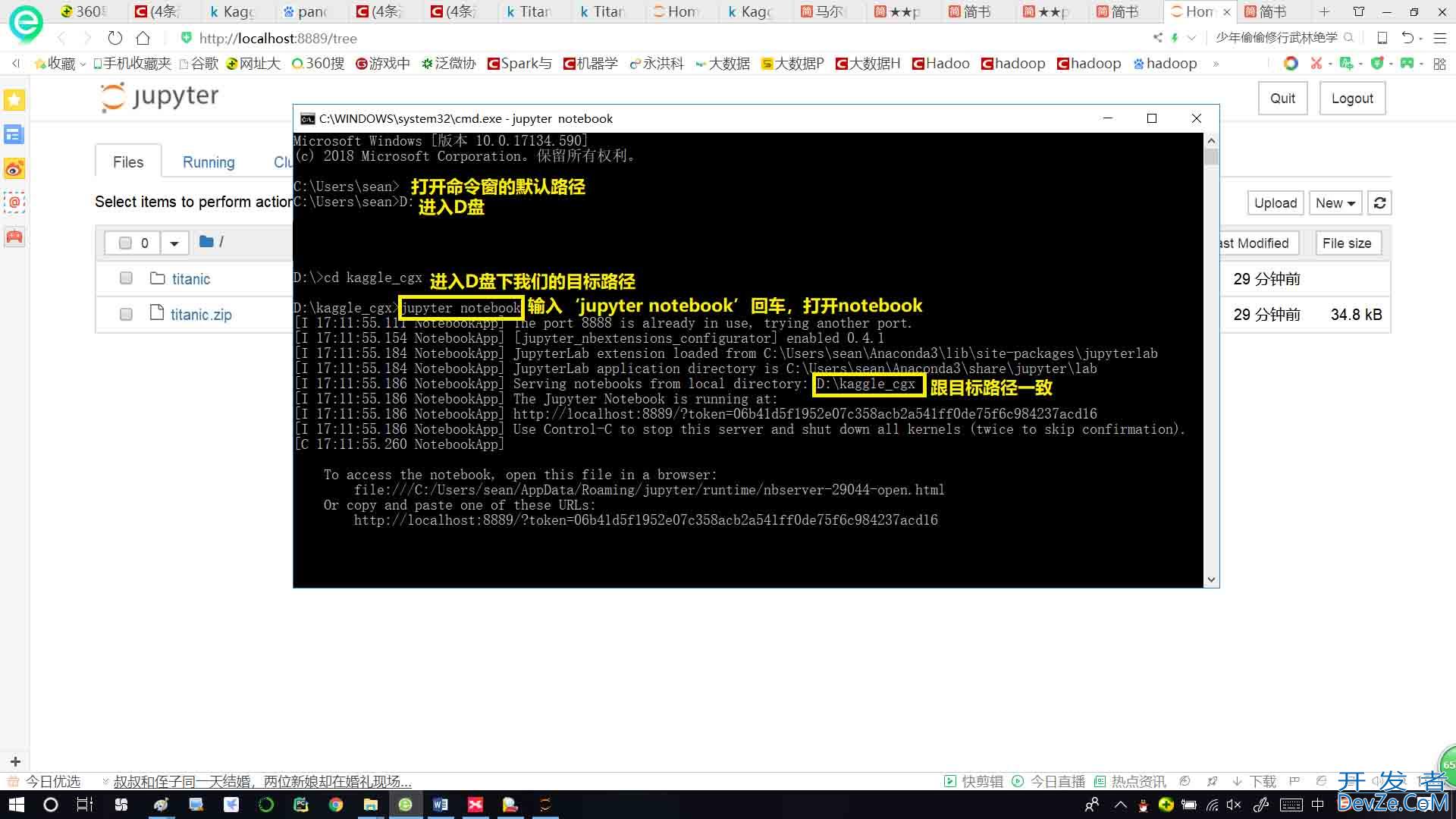This screenshot has width=1456, height=819.
Task: Go to browser home page icon
Action: point(143,38)
